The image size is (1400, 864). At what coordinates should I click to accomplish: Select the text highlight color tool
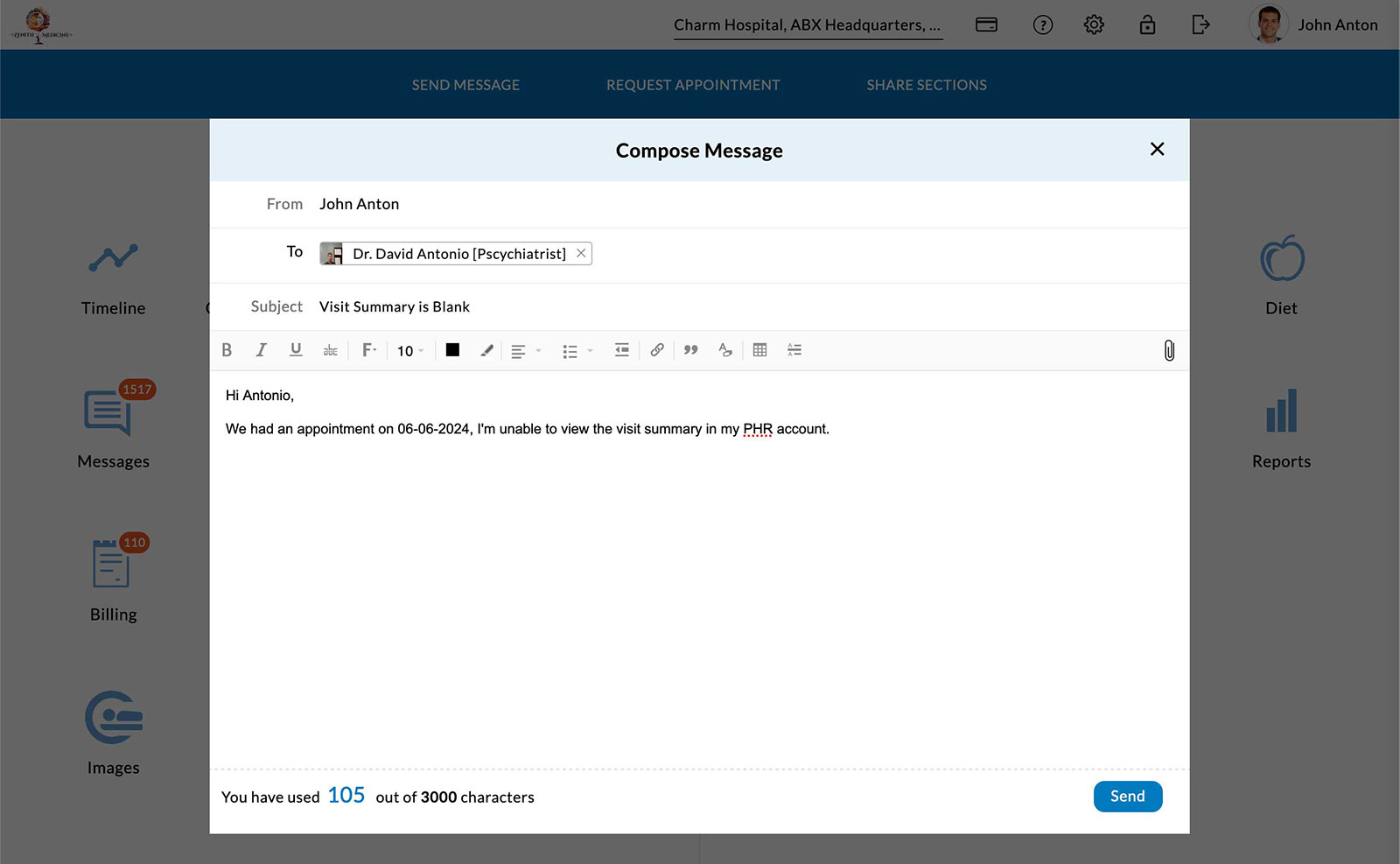click(486, 350)
